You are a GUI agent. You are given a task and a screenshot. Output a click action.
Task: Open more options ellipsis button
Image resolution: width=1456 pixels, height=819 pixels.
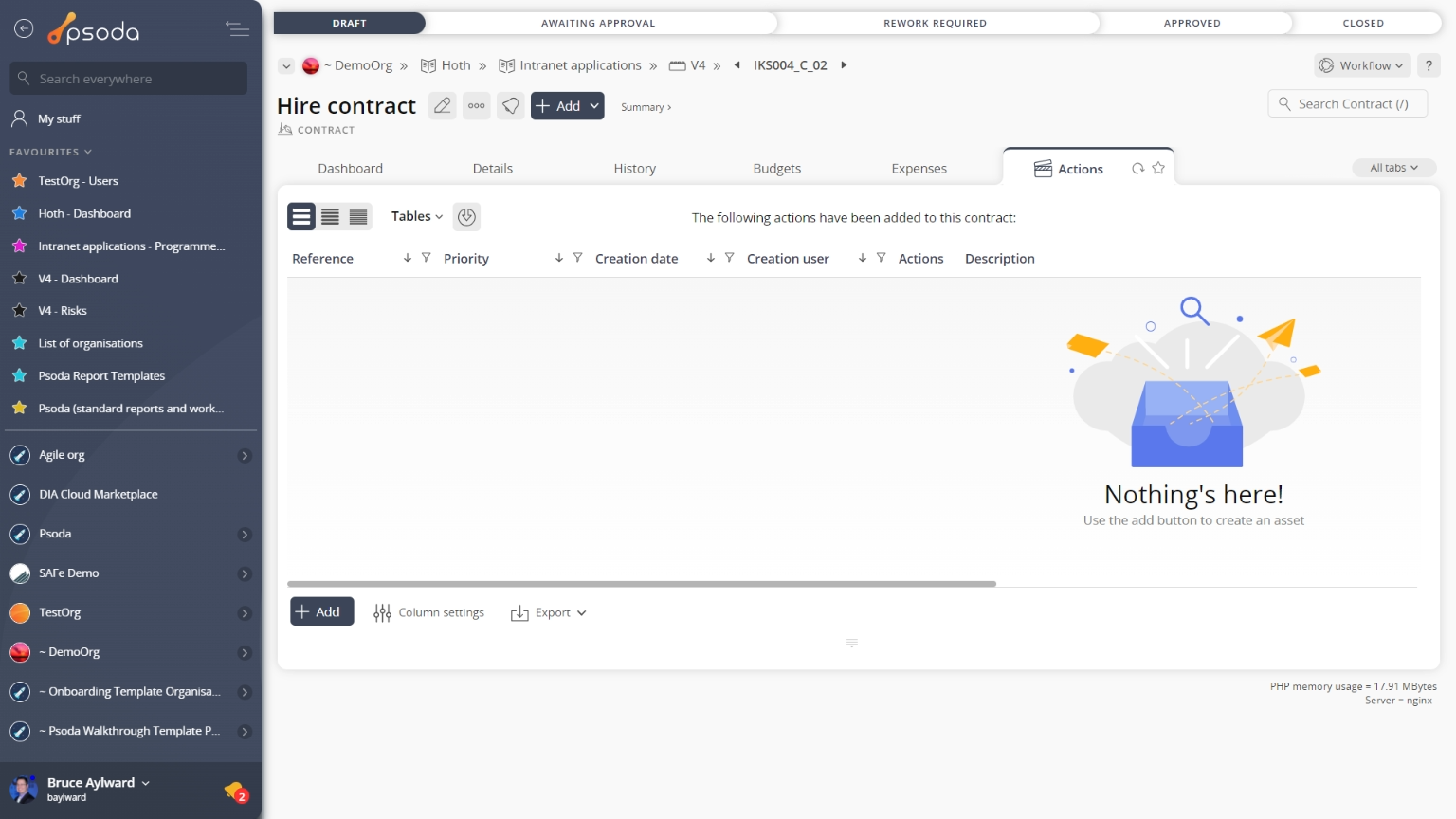tap(477, 106)
